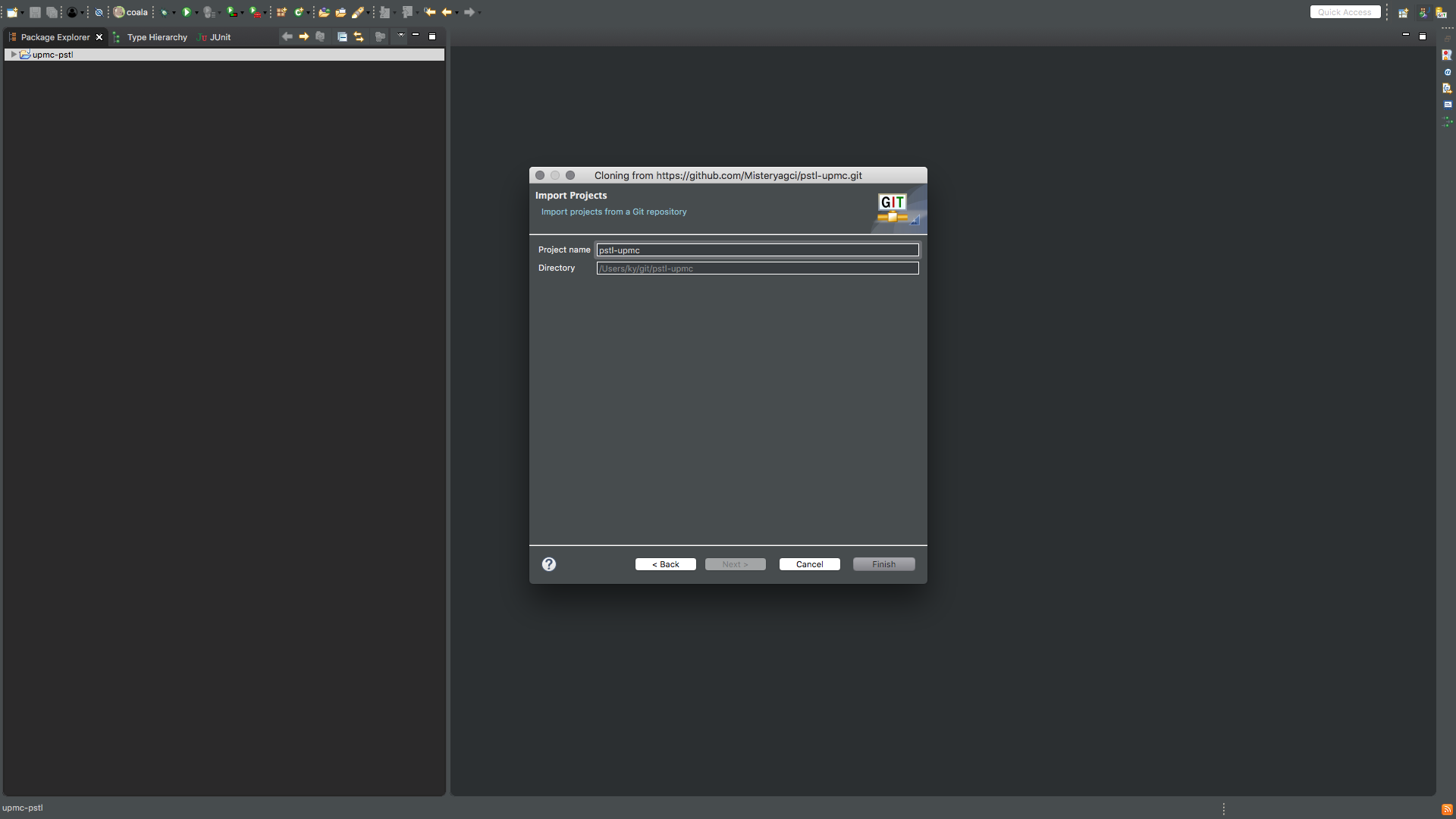Click the < Back button
Viewport: 1456px width, 819px height.
(x=665, y=564)
